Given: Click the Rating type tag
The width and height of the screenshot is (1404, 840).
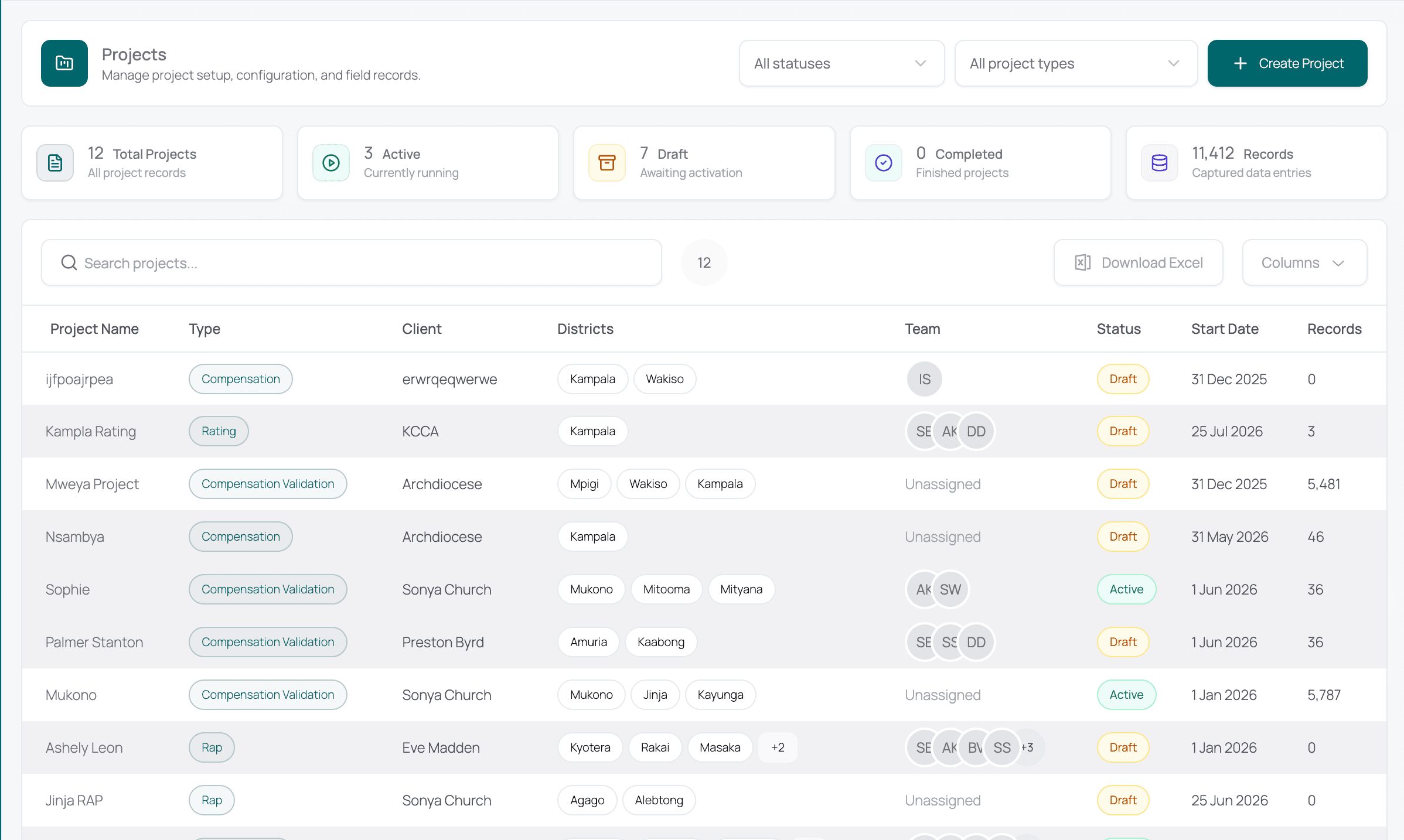Looking at the screenshot, I should click(219, 431).
